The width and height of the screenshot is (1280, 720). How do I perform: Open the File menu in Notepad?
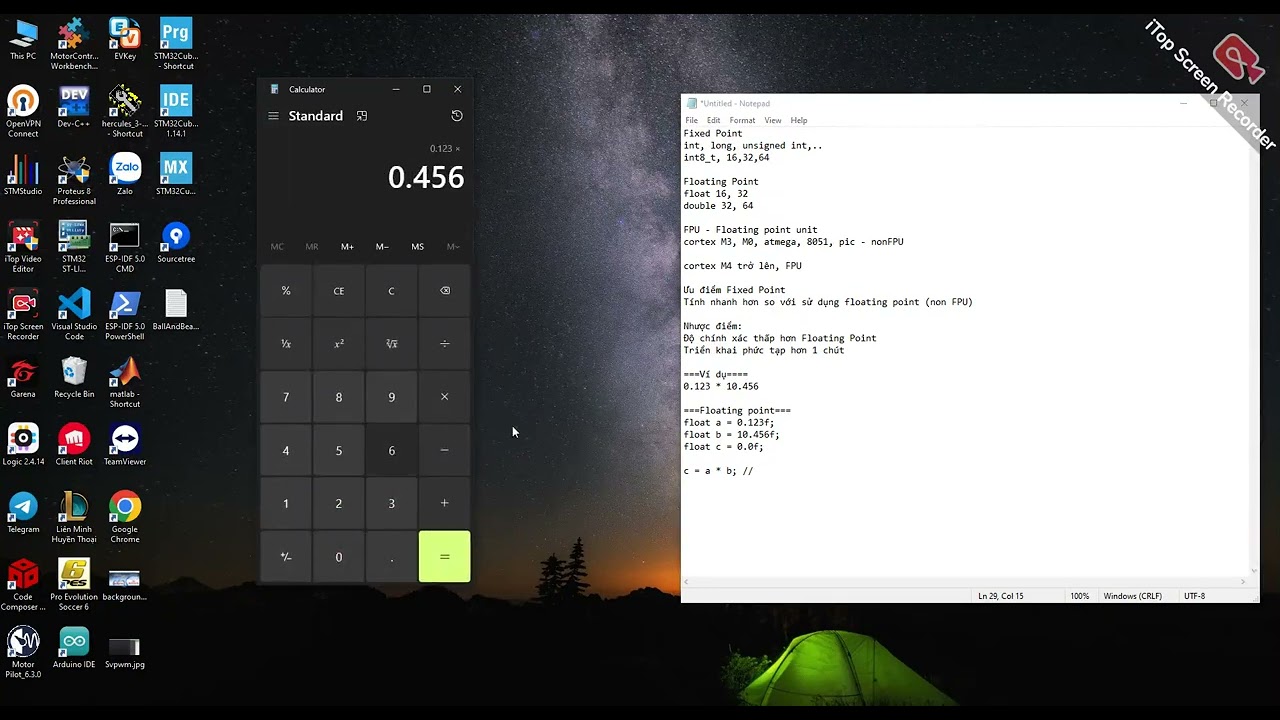point(691,120)
